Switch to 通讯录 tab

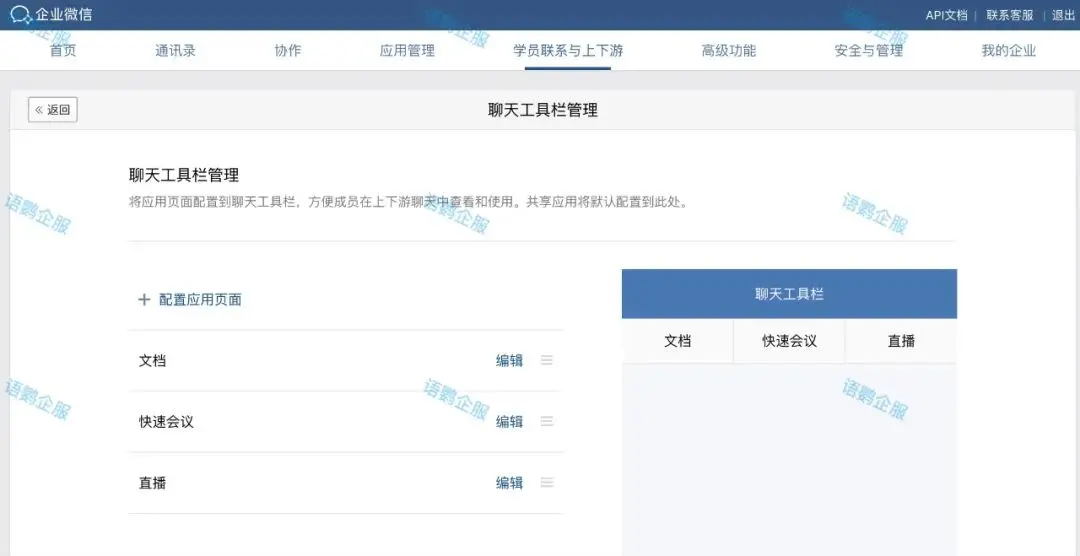(175, 51)
